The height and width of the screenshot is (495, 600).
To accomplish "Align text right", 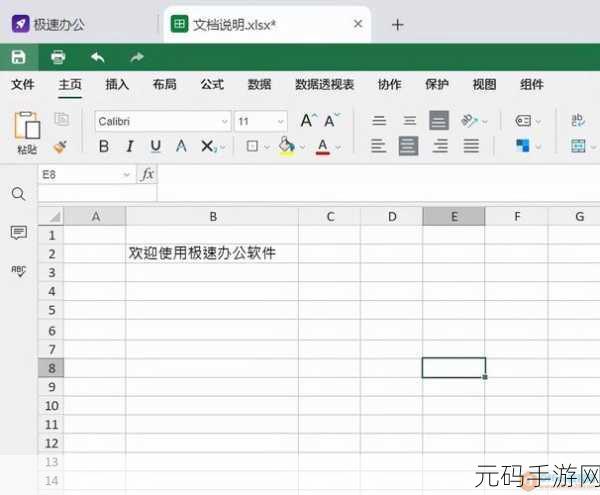I will click(440, 146).
